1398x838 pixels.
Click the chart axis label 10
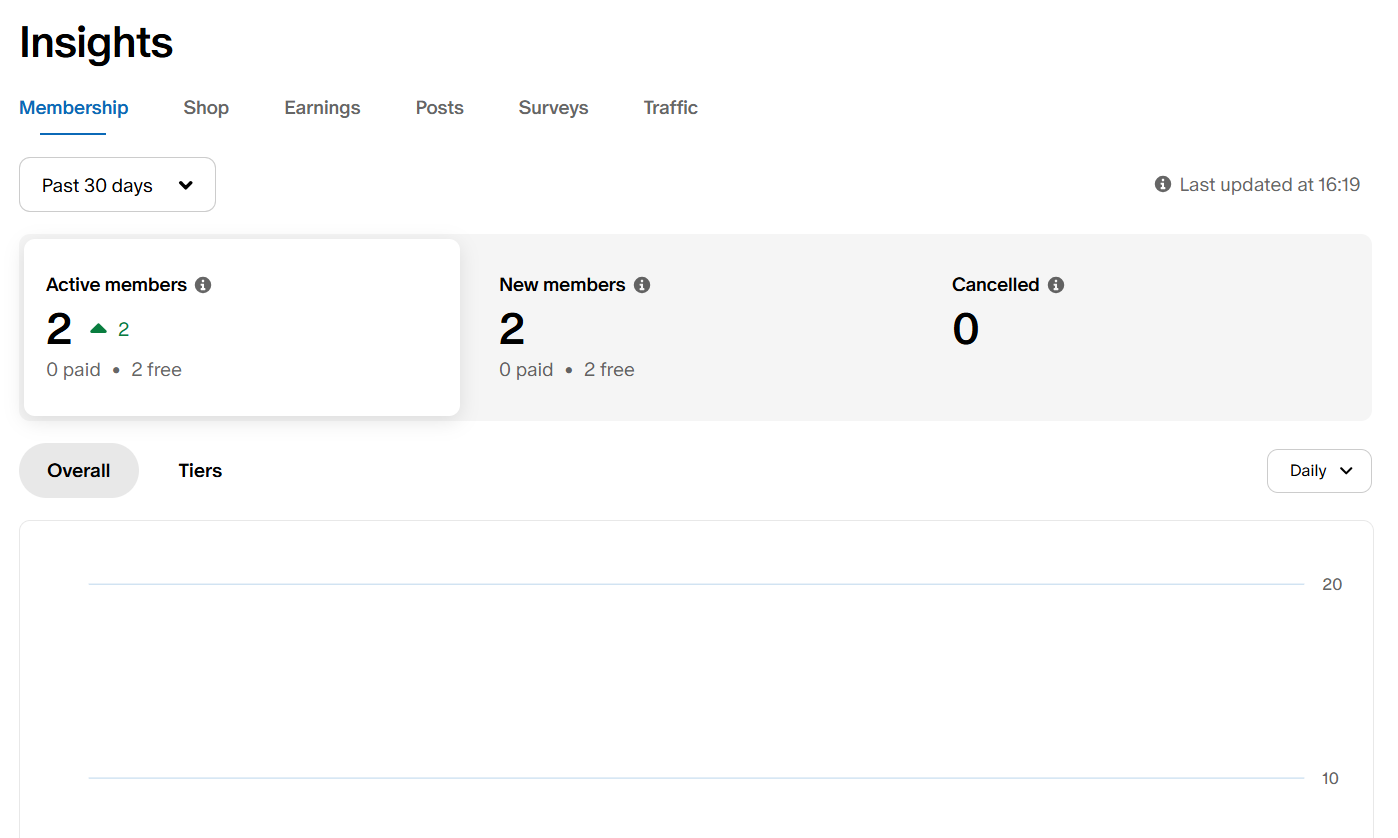1330,778
